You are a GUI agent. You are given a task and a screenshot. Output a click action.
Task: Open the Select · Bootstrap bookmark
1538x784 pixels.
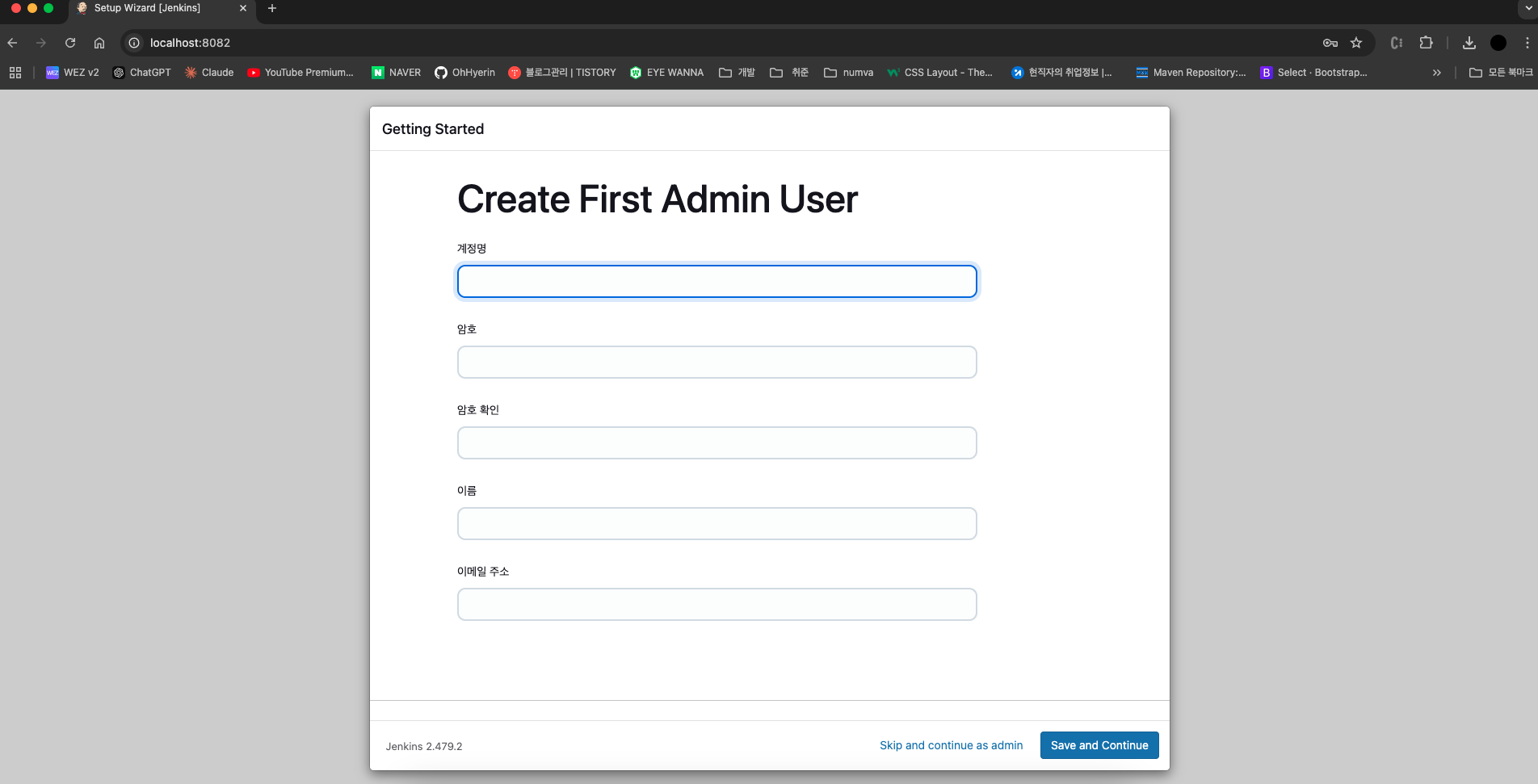1314,73
